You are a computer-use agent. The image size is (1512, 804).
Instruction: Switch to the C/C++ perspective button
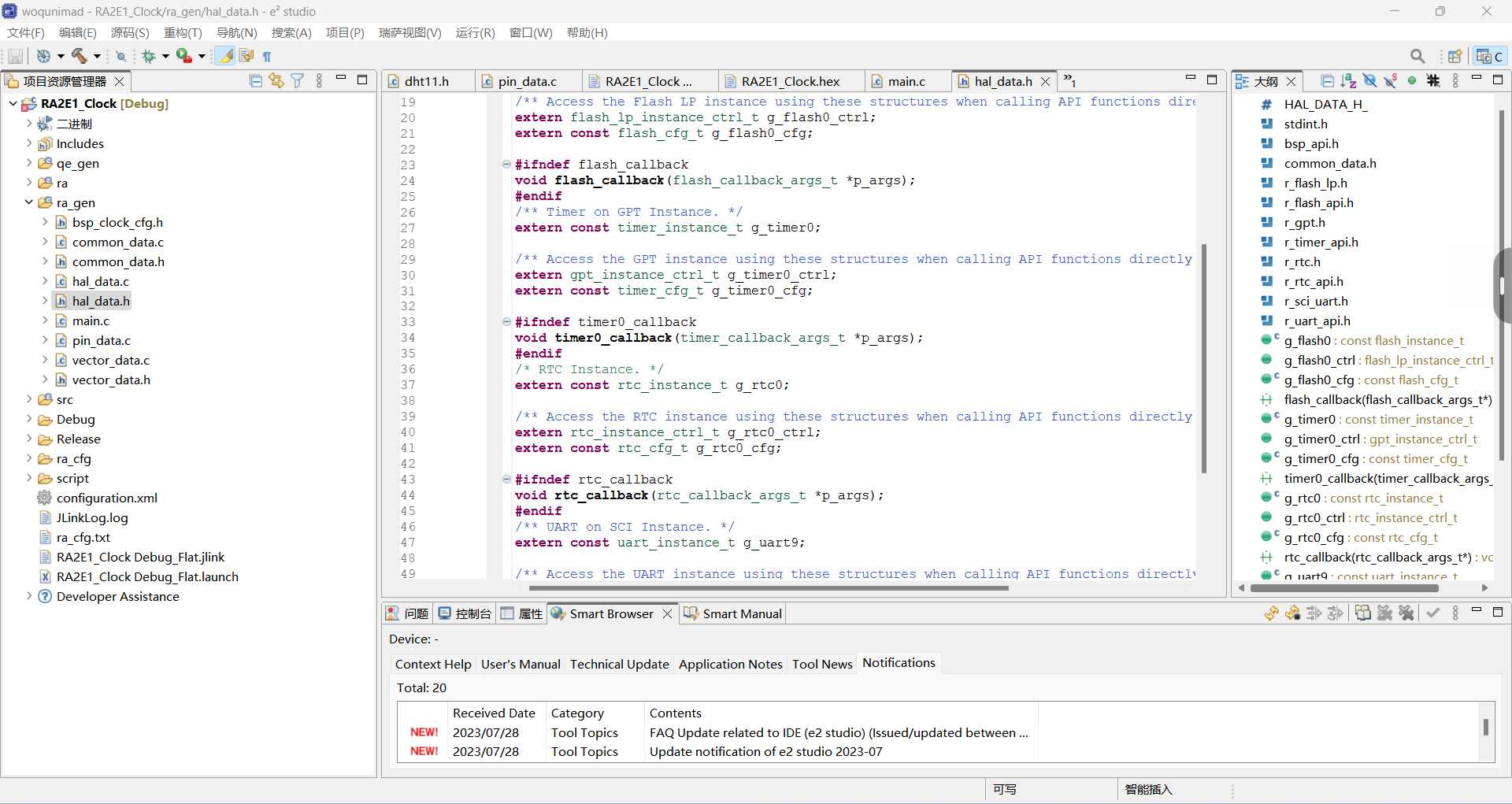click(x=1489, y=56)
